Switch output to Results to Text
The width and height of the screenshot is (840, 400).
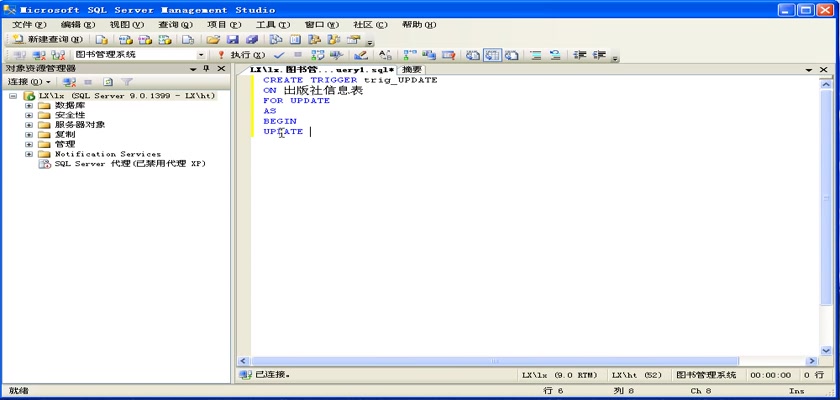click(472, 55)
